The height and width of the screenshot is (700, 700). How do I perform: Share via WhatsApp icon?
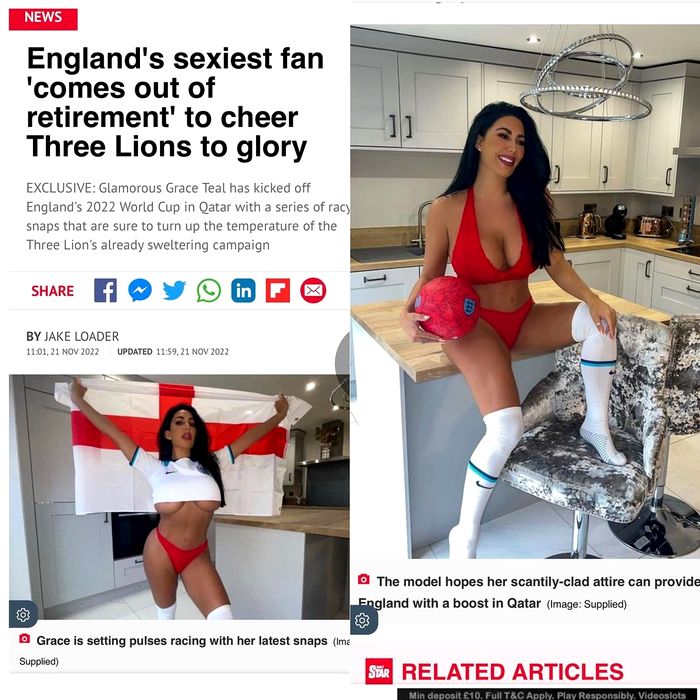209,291
